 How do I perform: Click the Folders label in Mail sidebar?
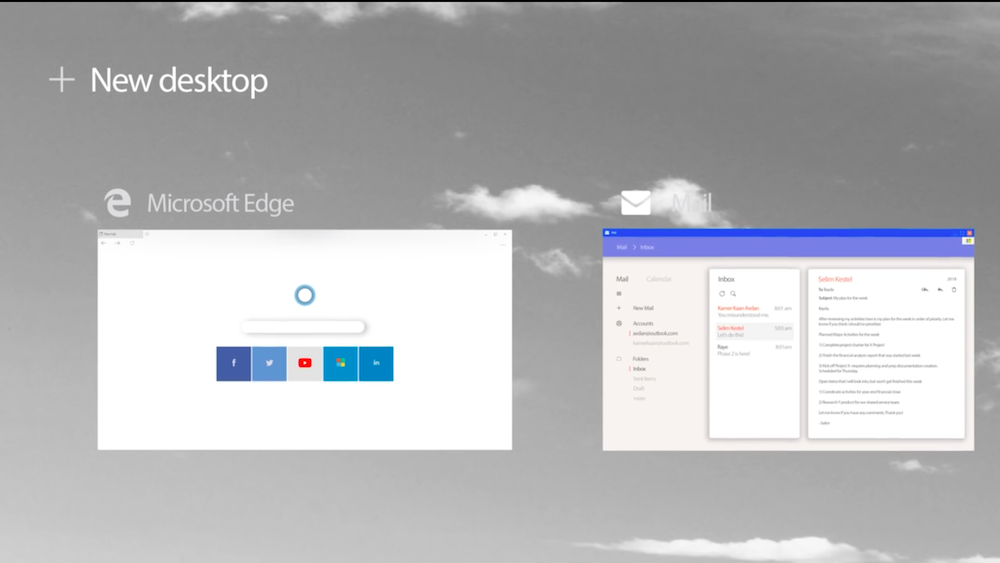point(640,359)
